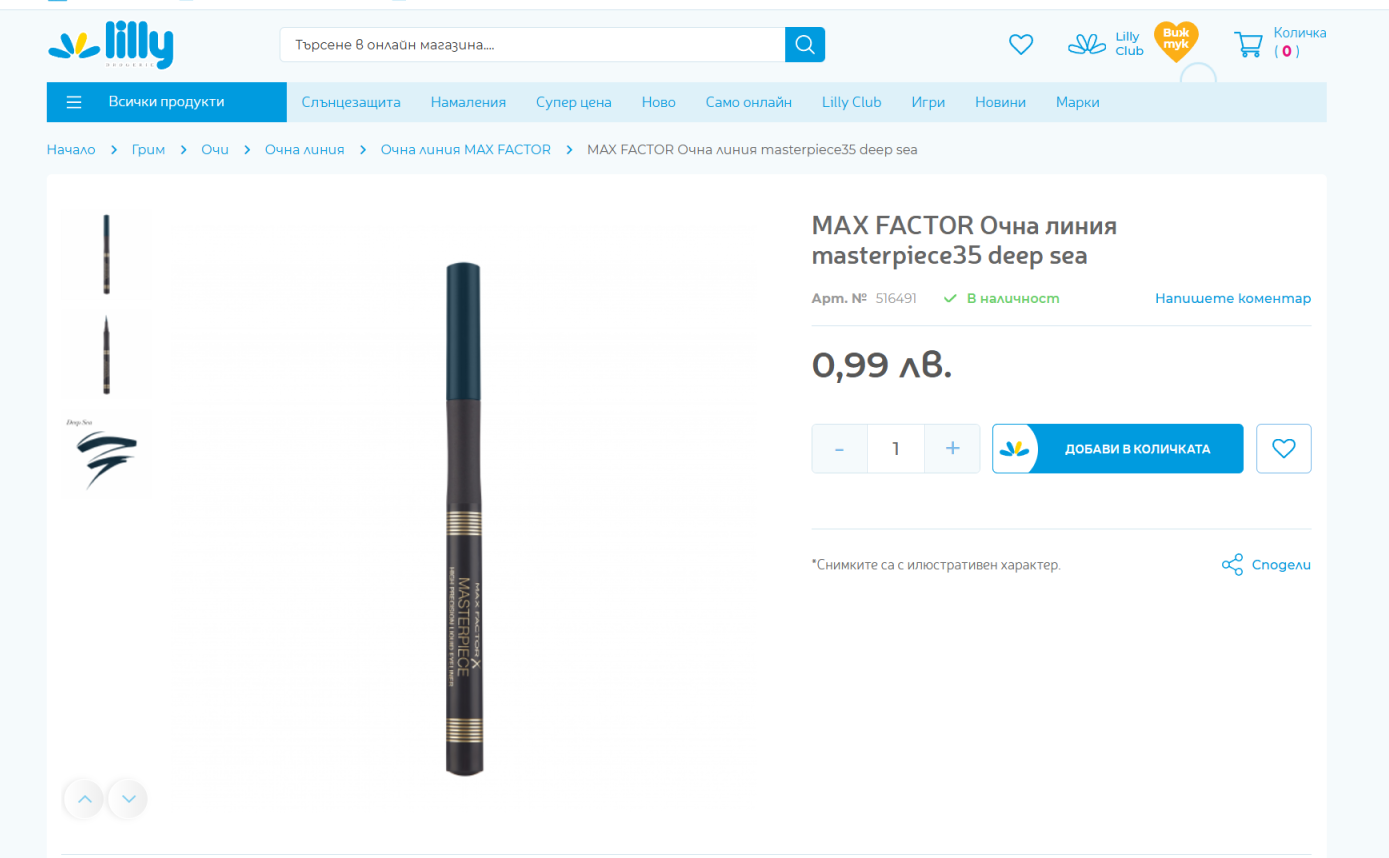Increase quantity with plus button
The height and width of the screenshot is (858, 1389).
[x=952, y=449]
